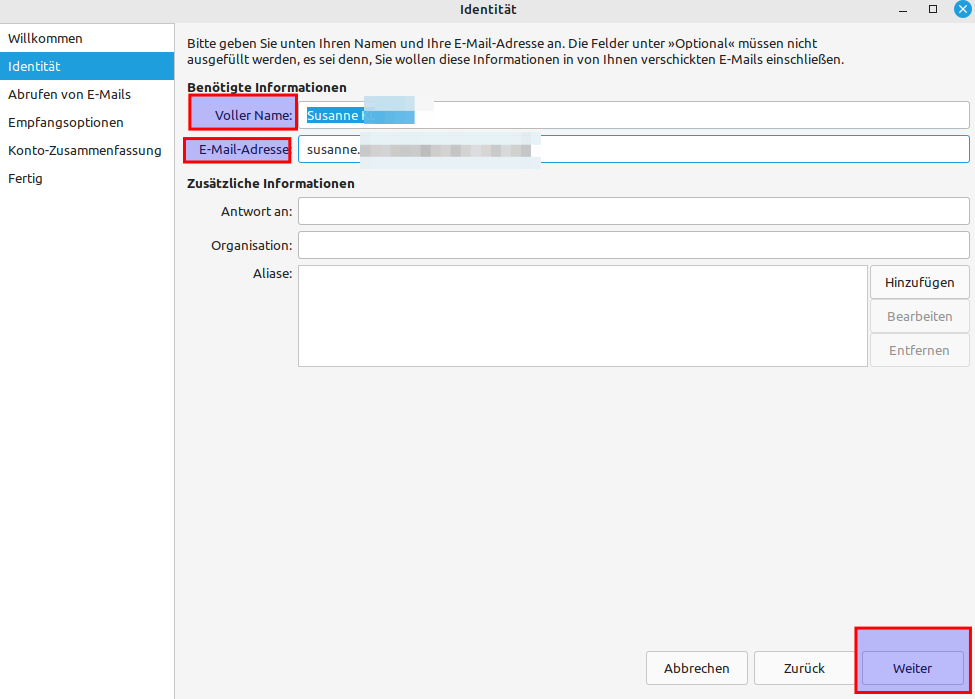
Task: Select the Fertig step in sidebar
Action: pyautogui.click(x=26, y=178)
